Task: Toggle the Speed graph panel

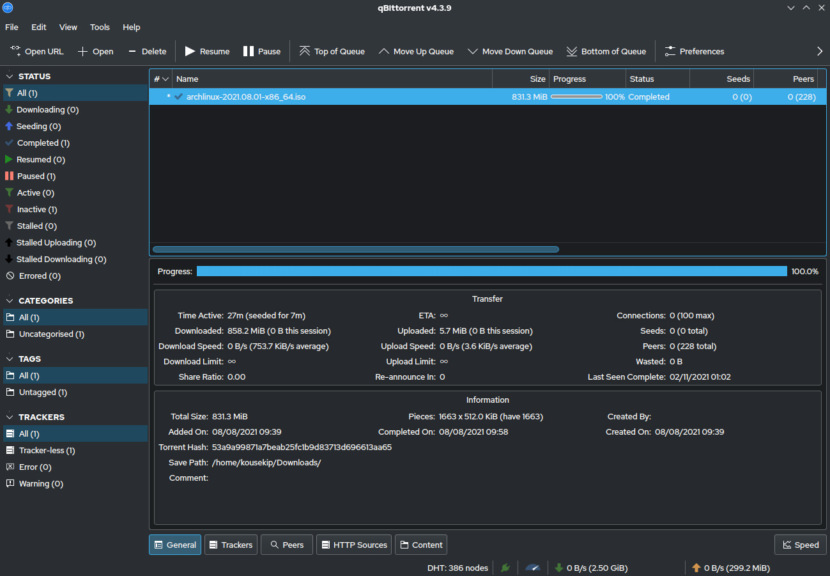Action: (x=799, y=544)
